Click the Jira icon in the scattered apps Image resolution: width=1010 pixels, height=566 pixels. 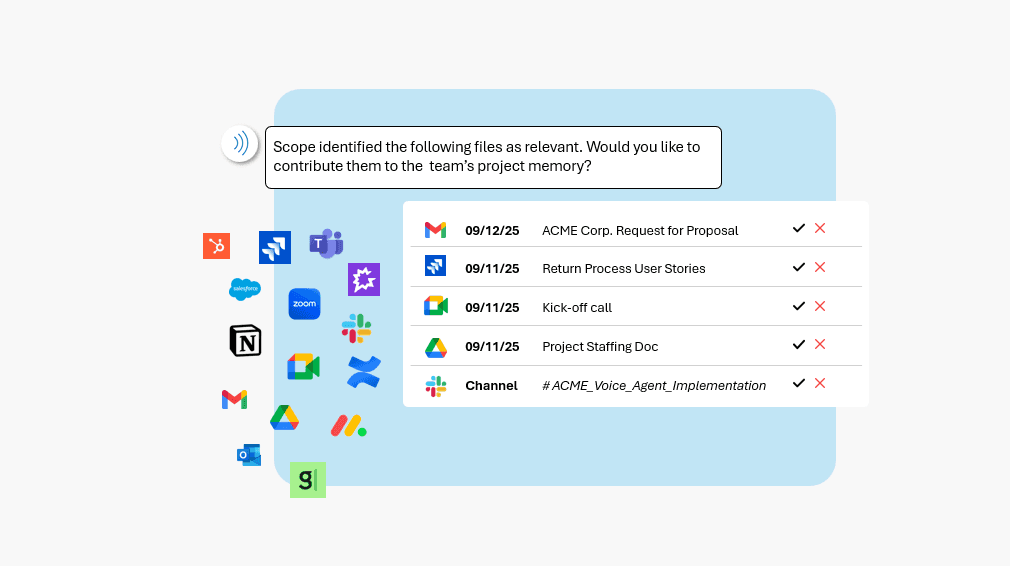click(x=275, y=247)
